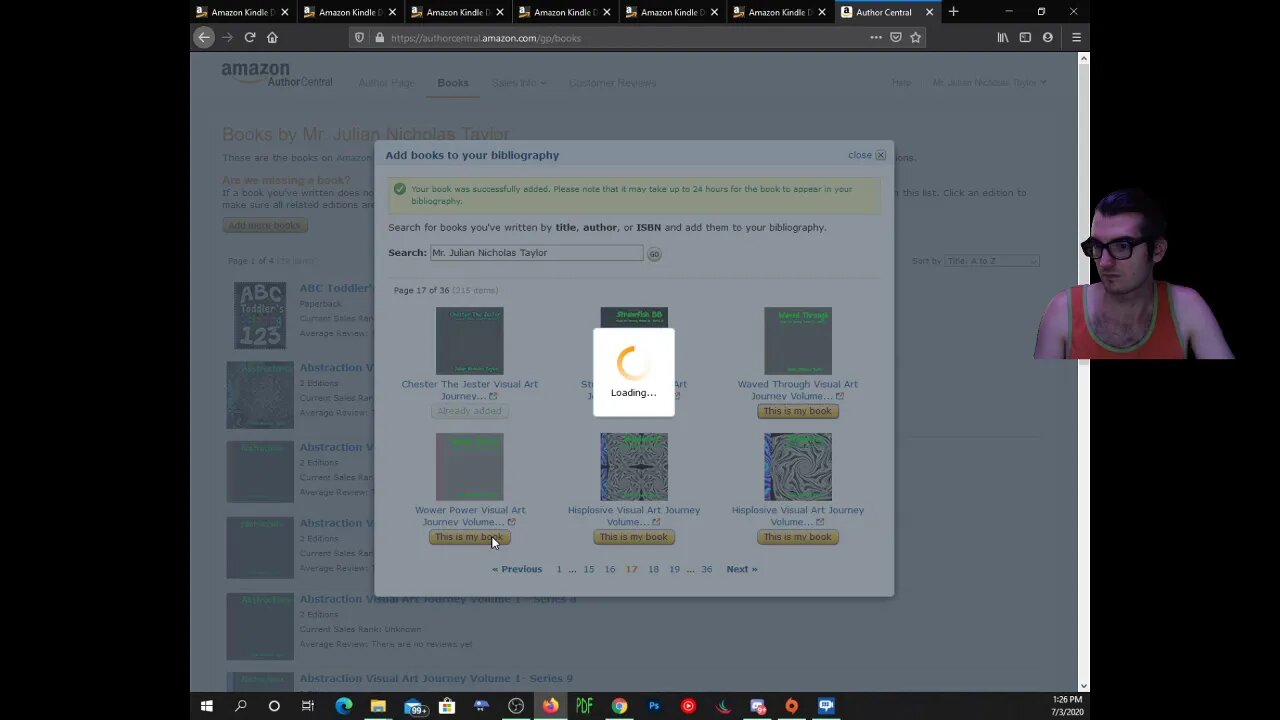This screenshot has height=720, width=1280.
Task: Show sidebars icon in Firefox toolbar
Action: pyautogui.click(x=1025, y=37)
